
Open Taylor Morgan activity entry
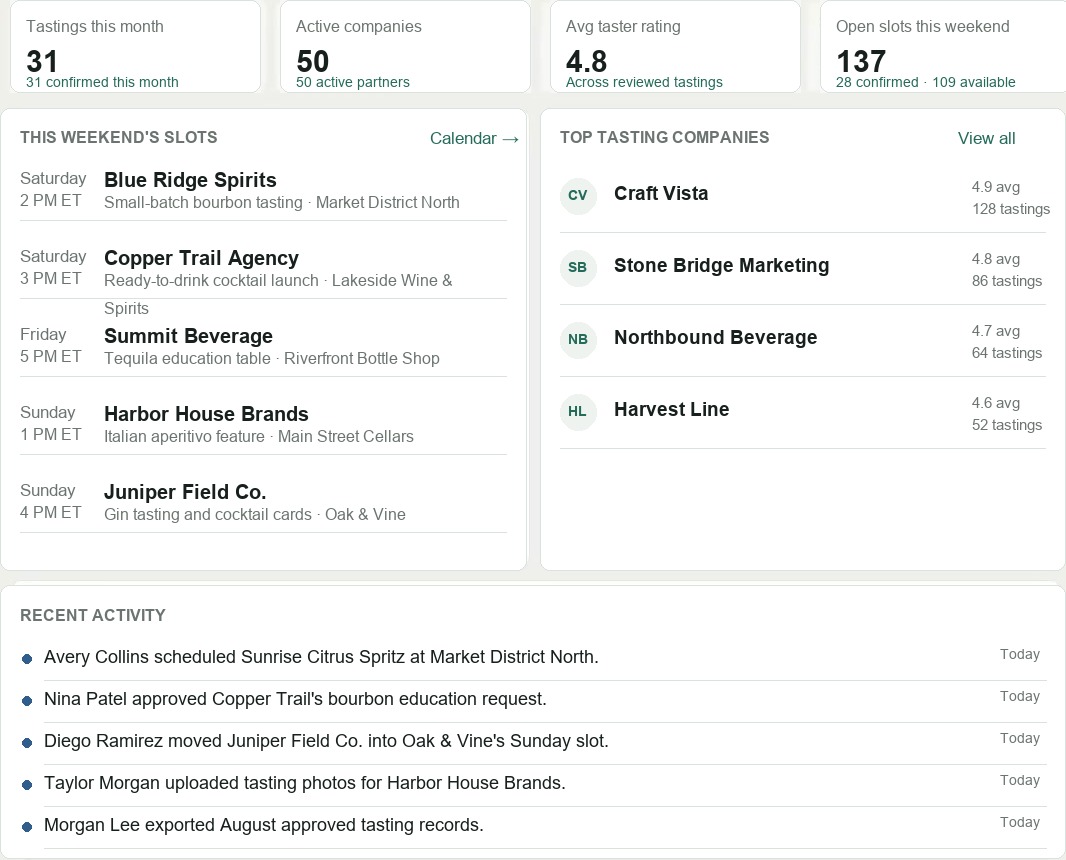305,783
